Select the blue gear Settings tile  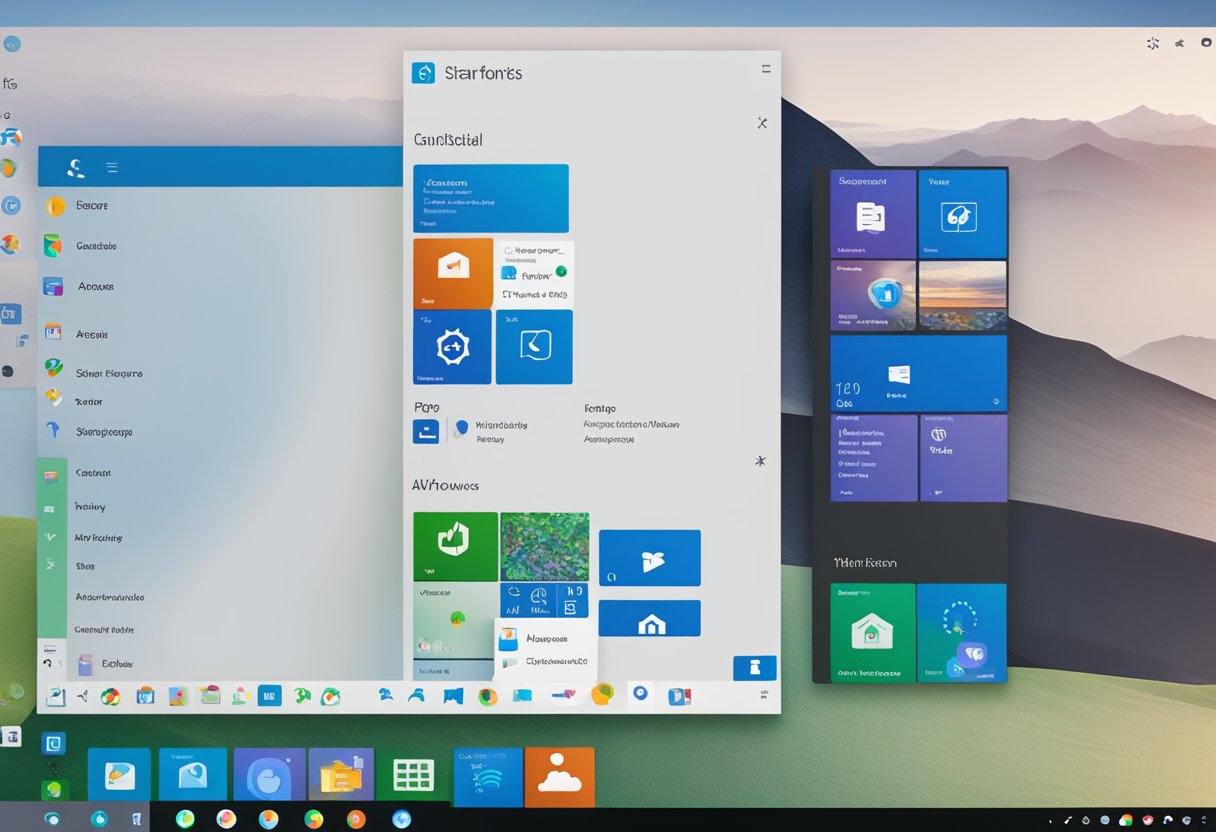[x=452, y=347]
